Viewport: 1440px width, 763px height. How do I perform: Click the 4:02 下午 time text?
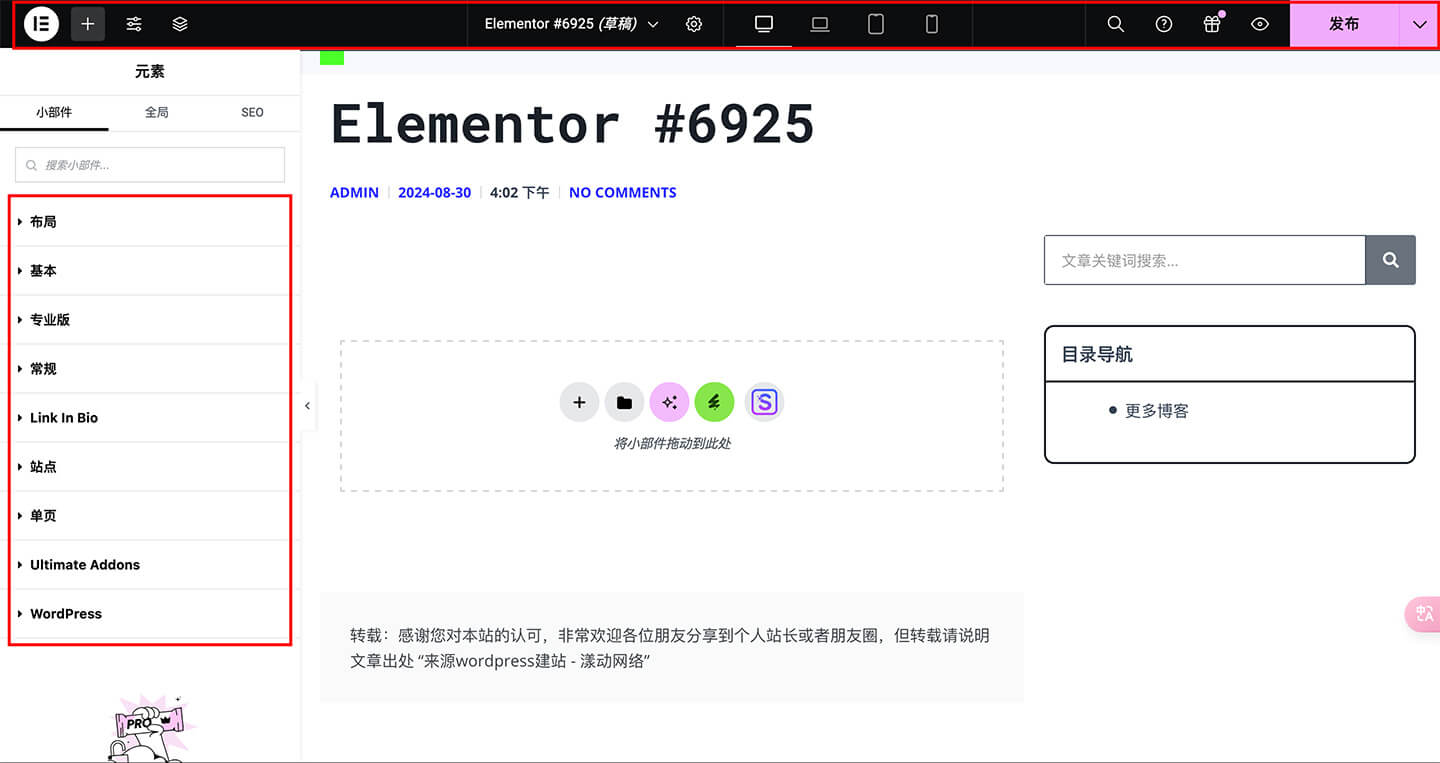coord(520,193)
